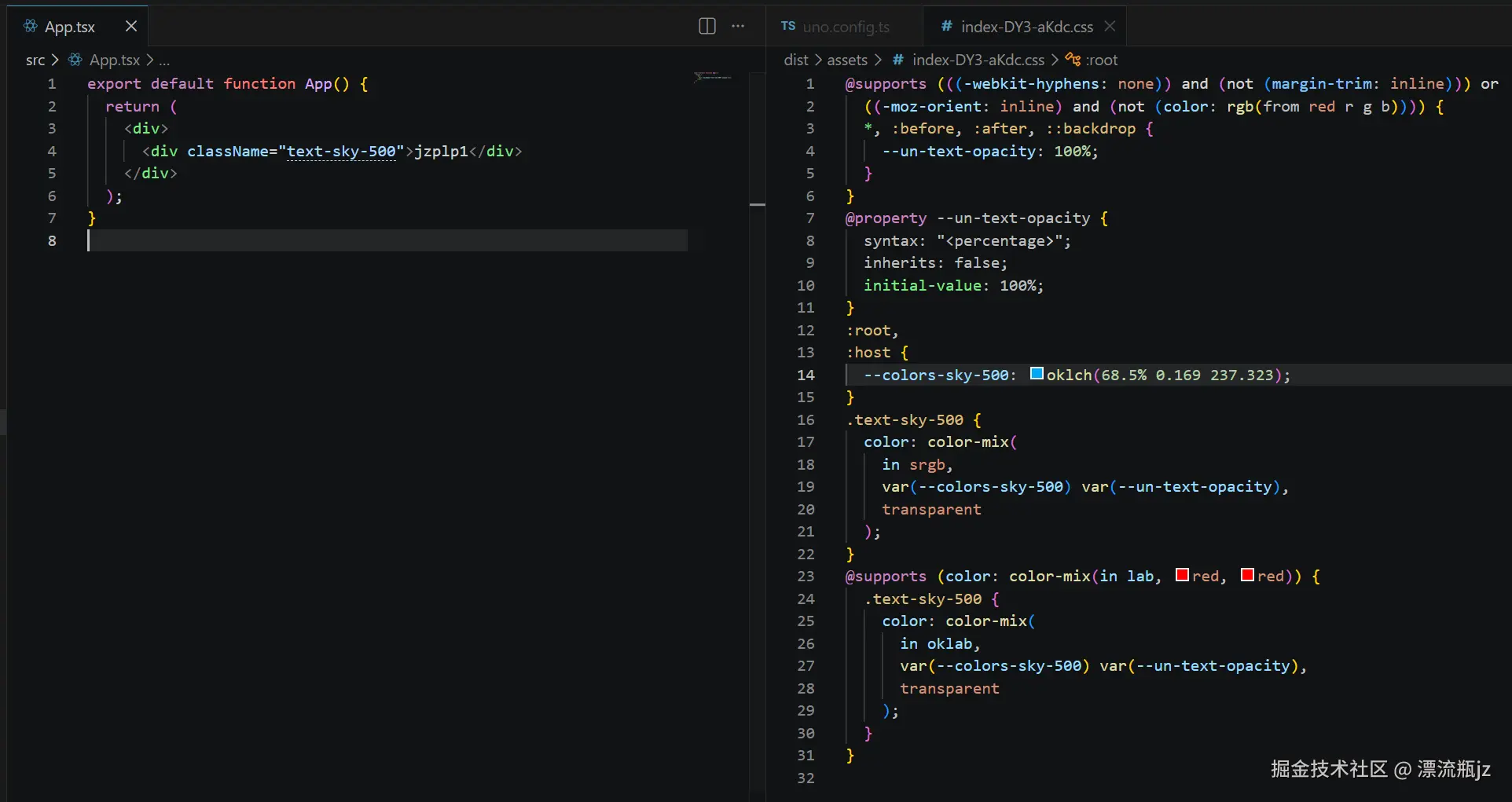Viewport: 1512px width, 802px height.
Task: Click the jzplp1 text in the div
Action: coord(441,151)
